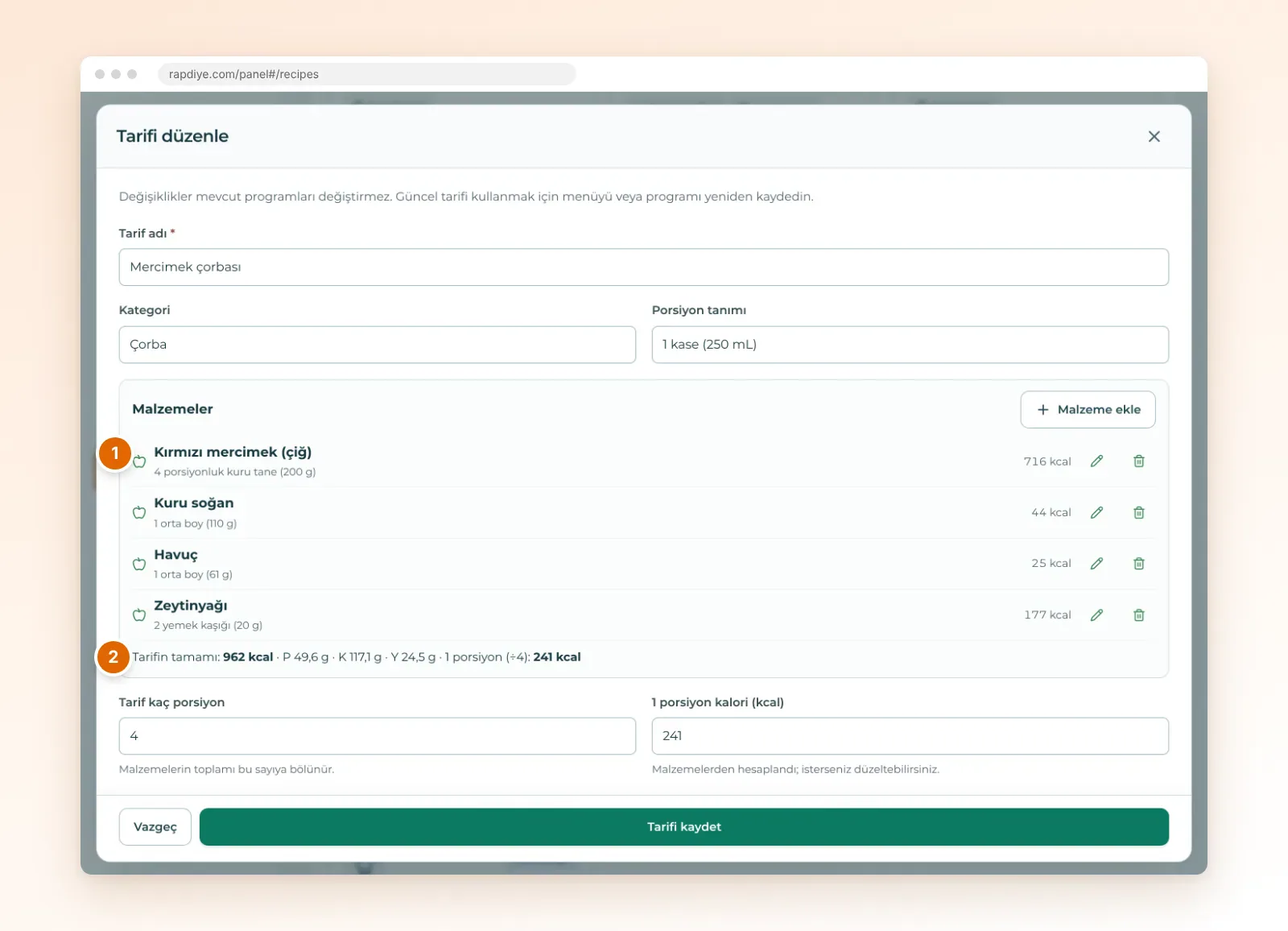Close the Tarifi düzenle dialog
The image size is (1288, 931).
pyautogui.click(x=1154, y=137)
